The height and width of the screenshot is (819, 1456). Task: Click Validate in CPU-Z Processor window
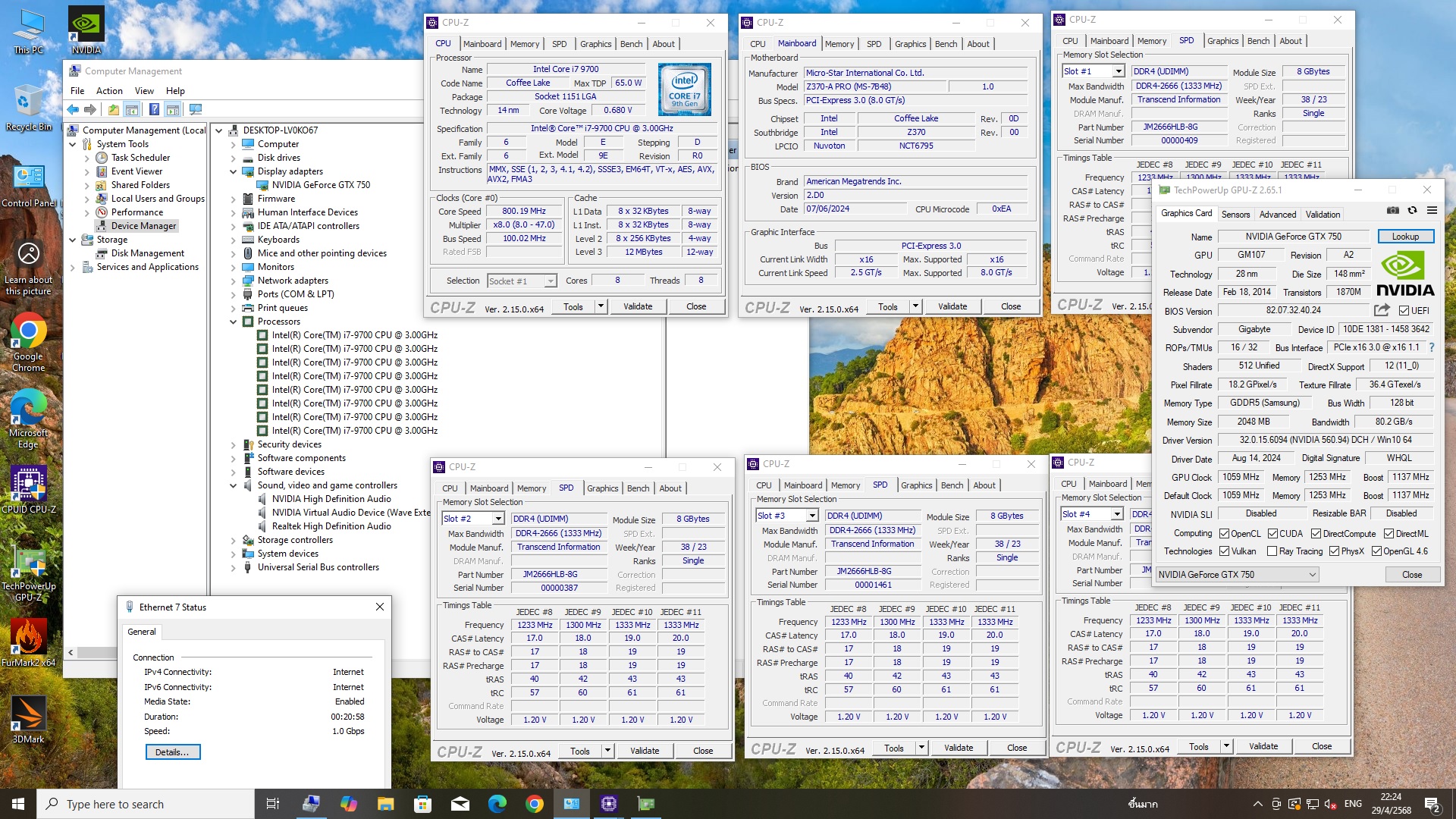pos(638,306)
